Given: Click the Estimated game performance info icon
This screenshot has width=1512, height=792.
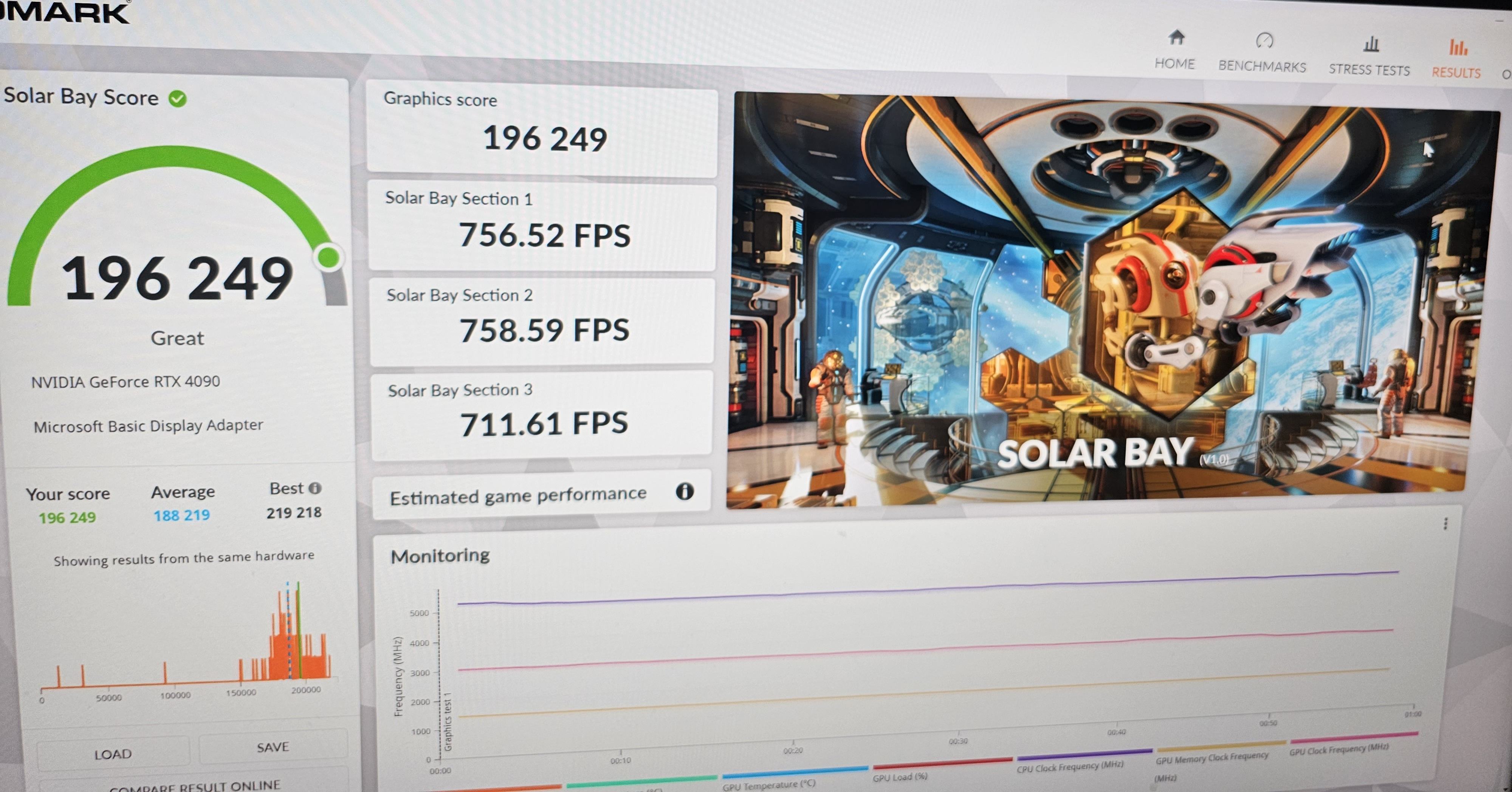Looking at the screenshot, I should [x=685, y=491].
